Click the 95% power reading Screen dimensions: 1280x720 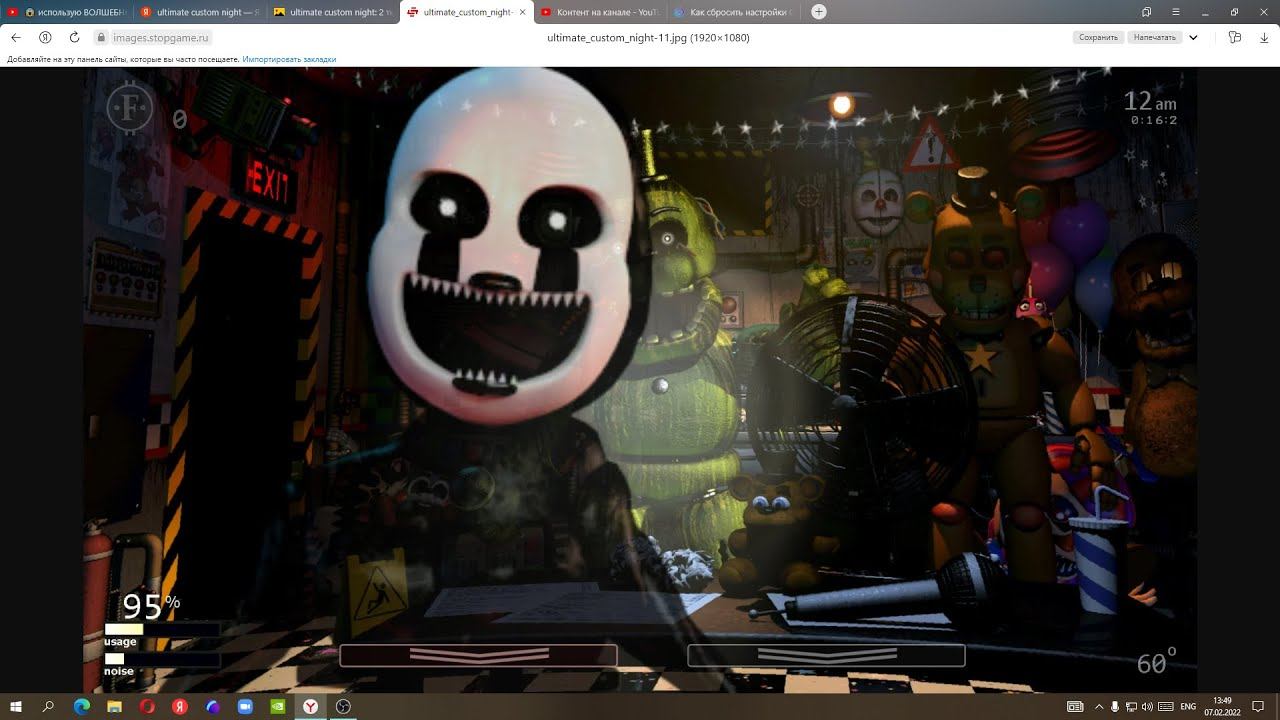(x=151, y=606)
